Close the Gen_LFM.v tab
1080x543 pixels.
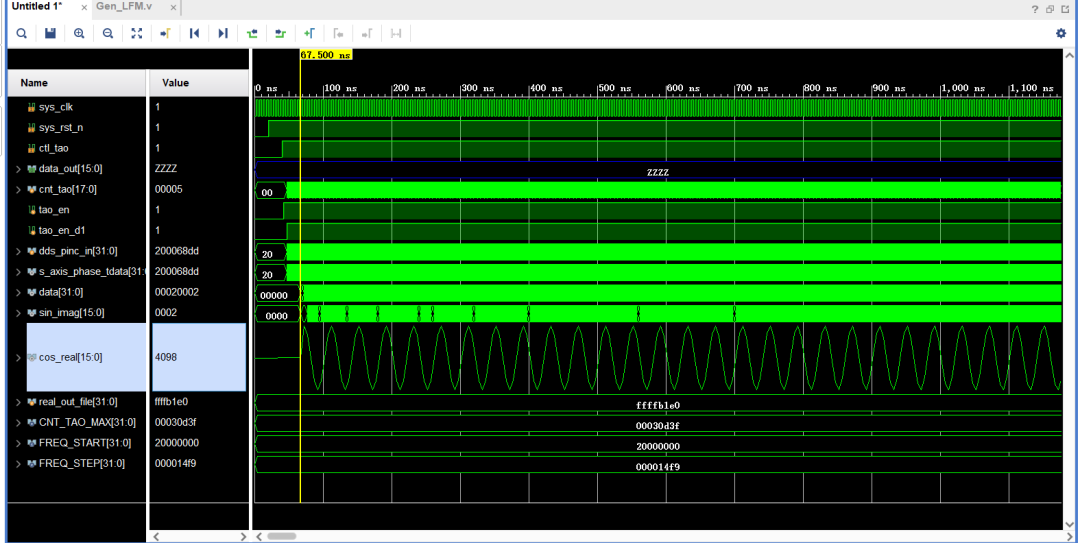[x=173, y=8]
